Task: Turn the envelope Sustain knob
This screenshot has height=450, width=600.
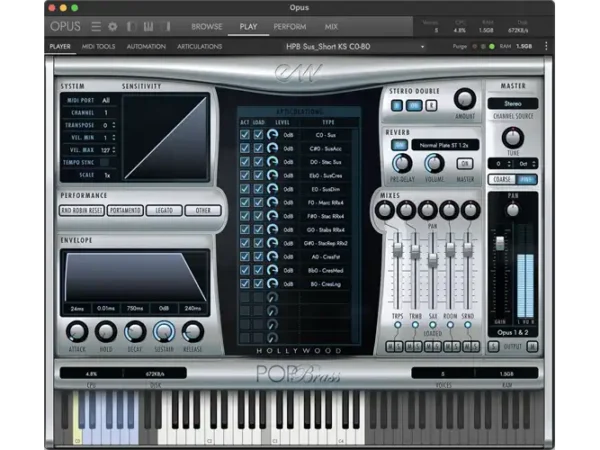Action: (164, 331)
